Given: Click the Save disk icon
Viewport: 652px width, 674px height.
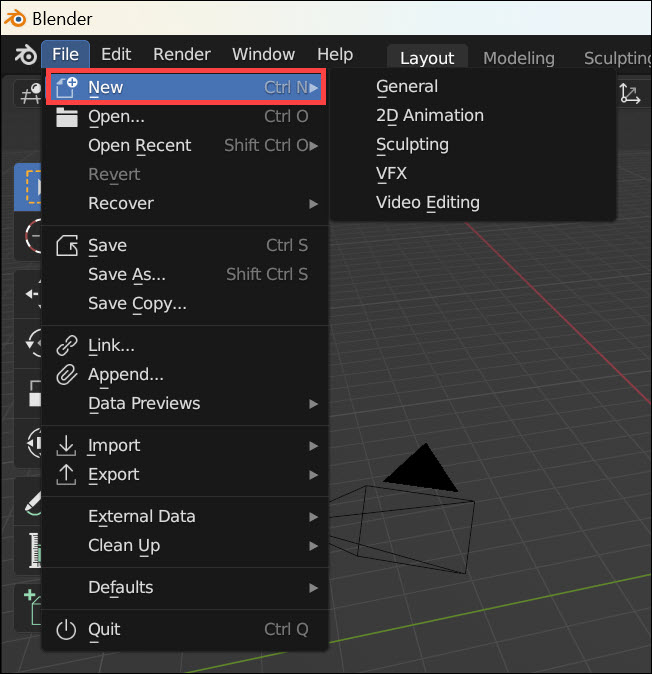Looking at the screenshot, I should pyautogui.click(x=67, y=245).
